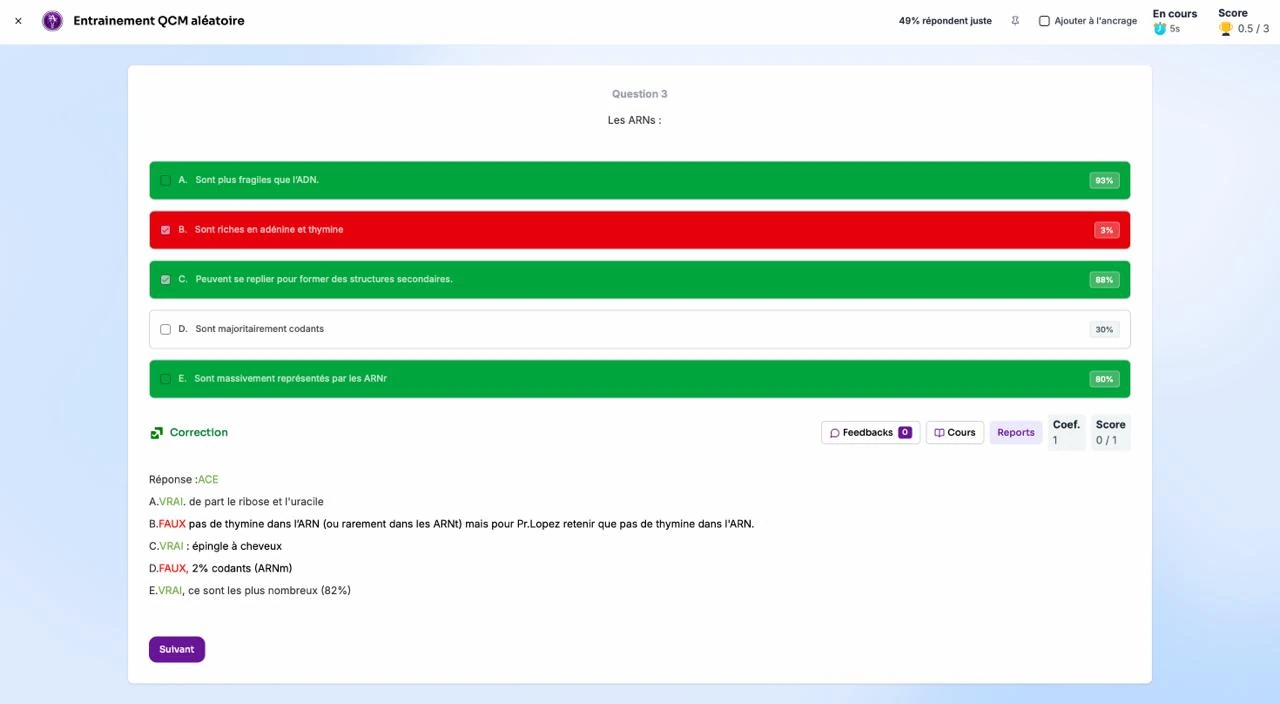1280x704 pixels.
Task: Click explanation 'E.VRAI, ce sont les plus nombreux (82%)'
Action: point(250,591)
